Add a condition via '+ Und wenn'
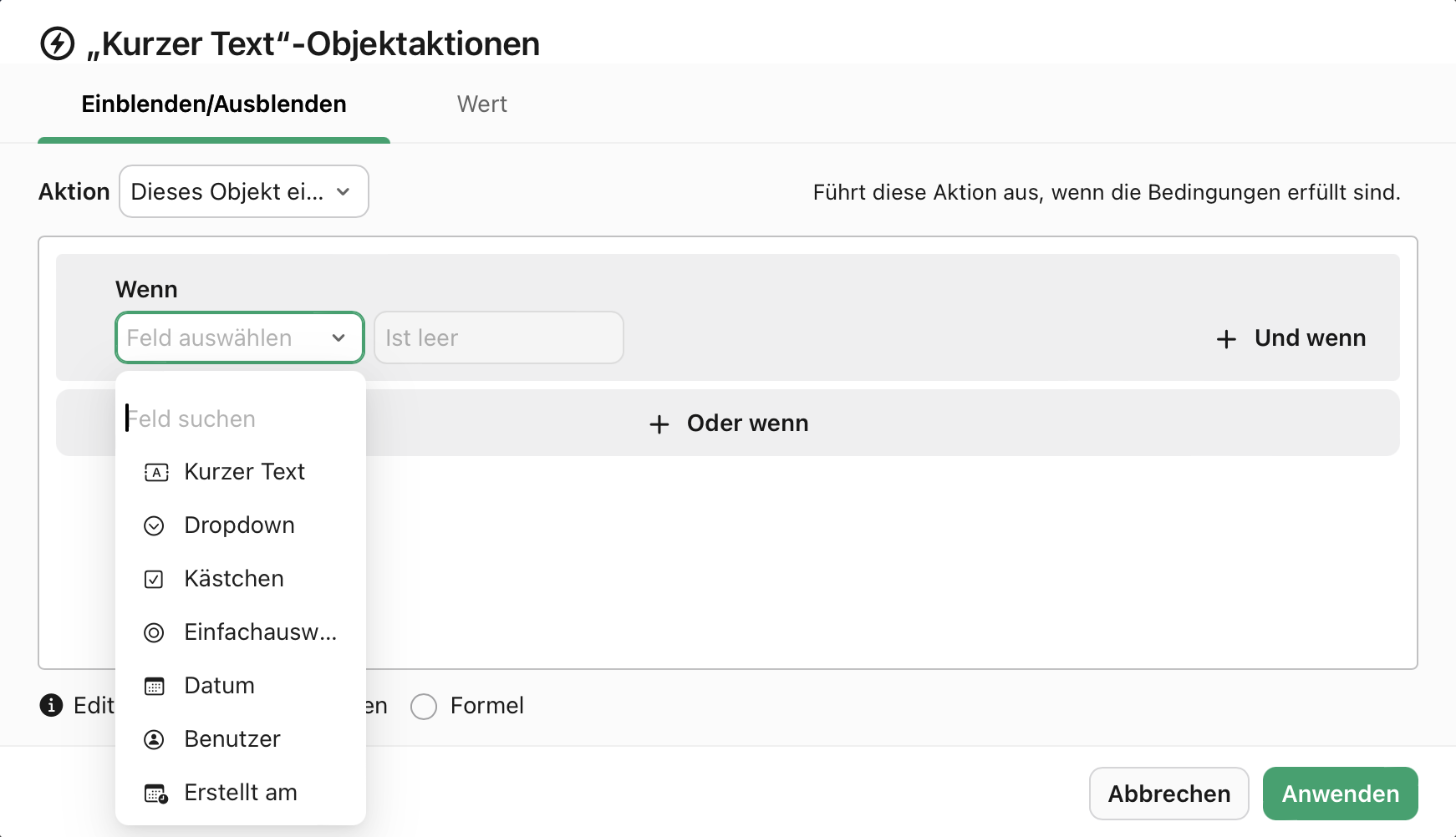 click(x=1291, y=338)
